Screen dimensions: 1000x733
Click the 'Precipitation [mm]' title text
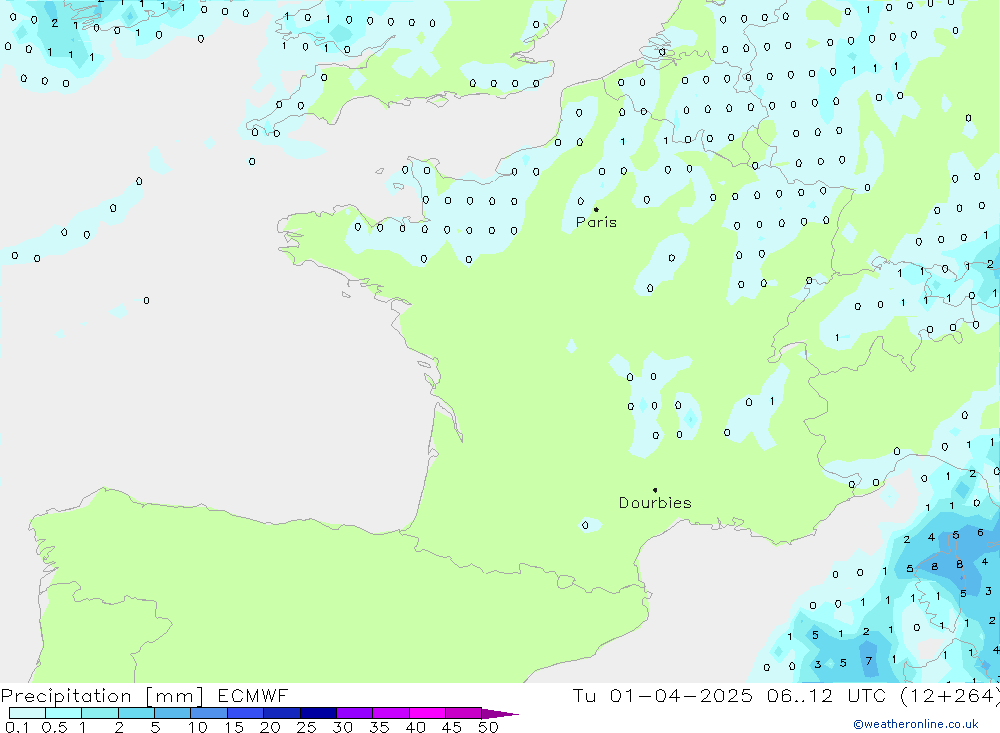pos(102,696)
